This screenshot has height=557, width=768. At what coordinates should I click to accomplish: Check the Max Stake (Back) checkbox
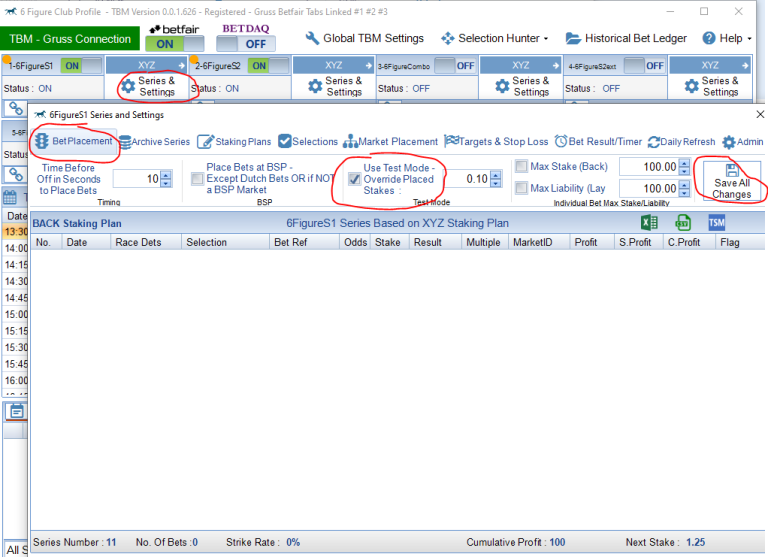521,166
